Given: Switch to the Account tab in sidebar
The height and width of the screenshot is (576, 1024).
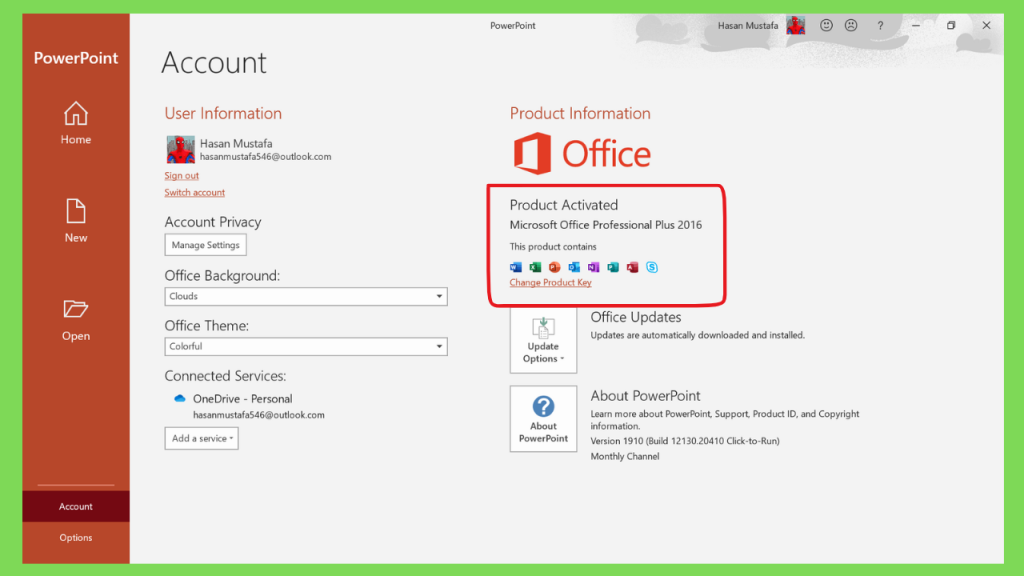Looking at the screenshot, I should click(x=76, y=506).
